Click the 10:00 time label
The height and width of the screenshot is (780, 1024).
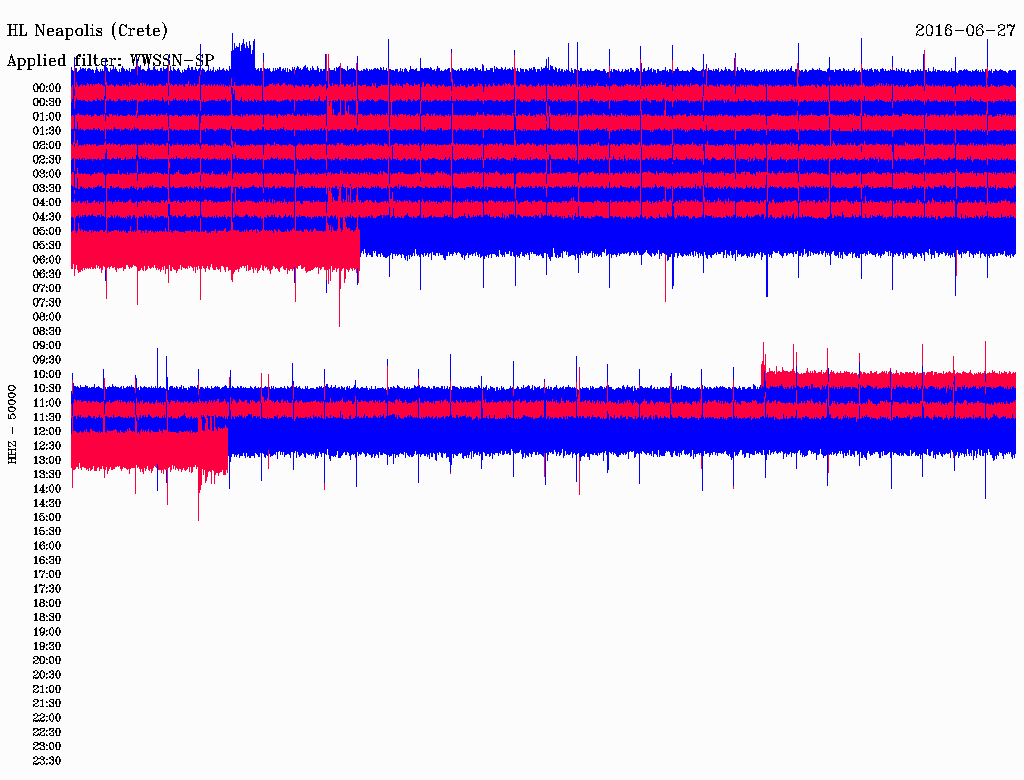pyautogui.click(x=47, y=374)
